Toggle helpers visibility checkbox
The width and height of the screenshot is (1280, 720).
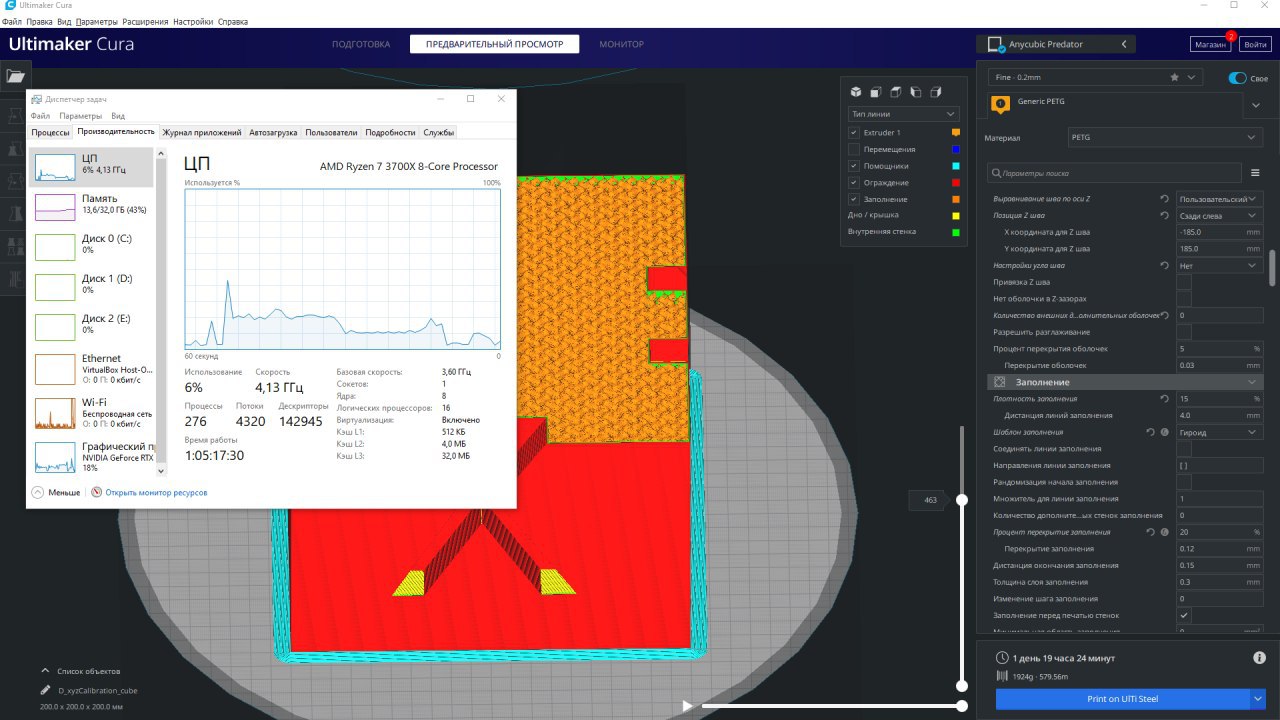click(854, 166)
